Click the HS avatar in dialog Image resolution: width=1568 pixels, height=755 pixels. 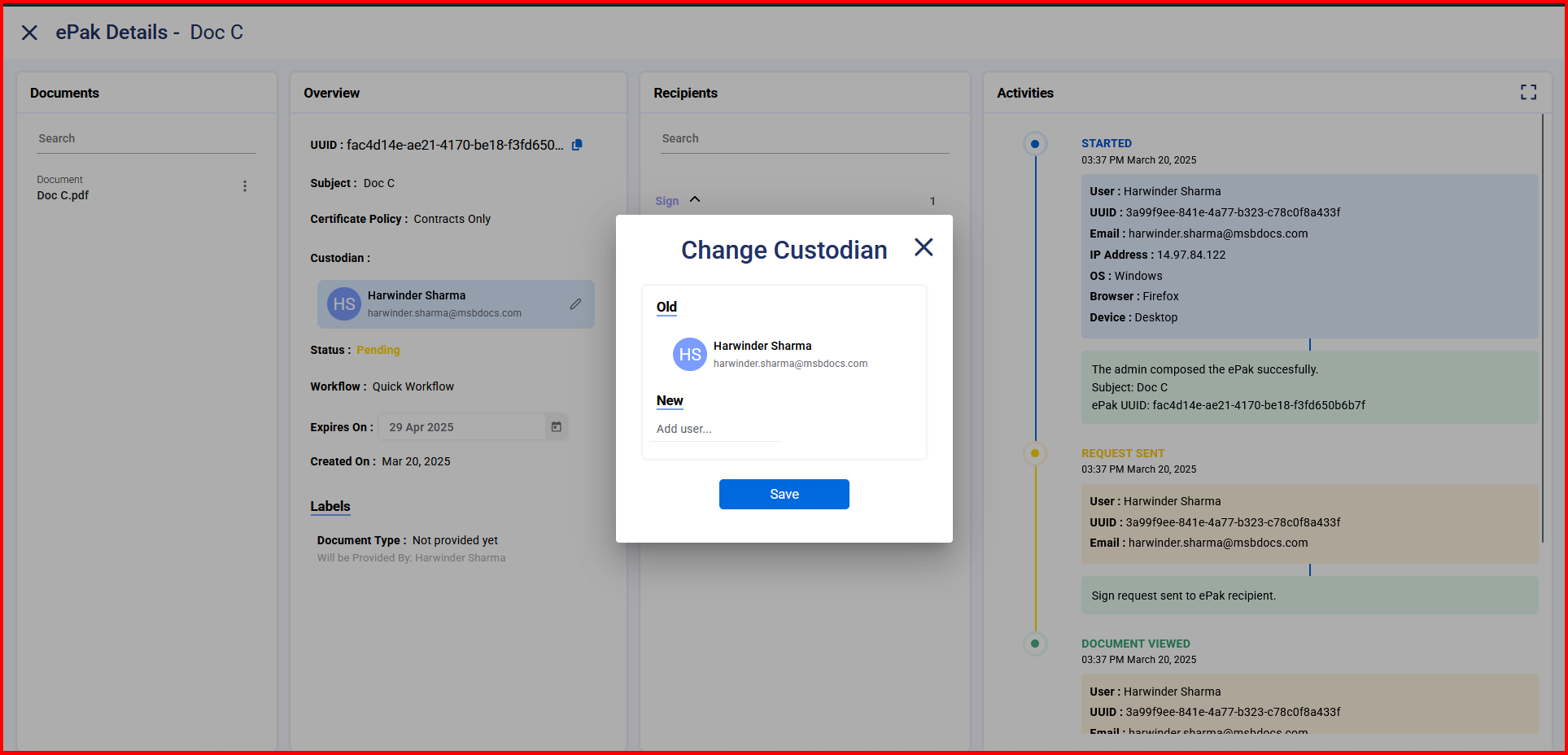point(689,355)
